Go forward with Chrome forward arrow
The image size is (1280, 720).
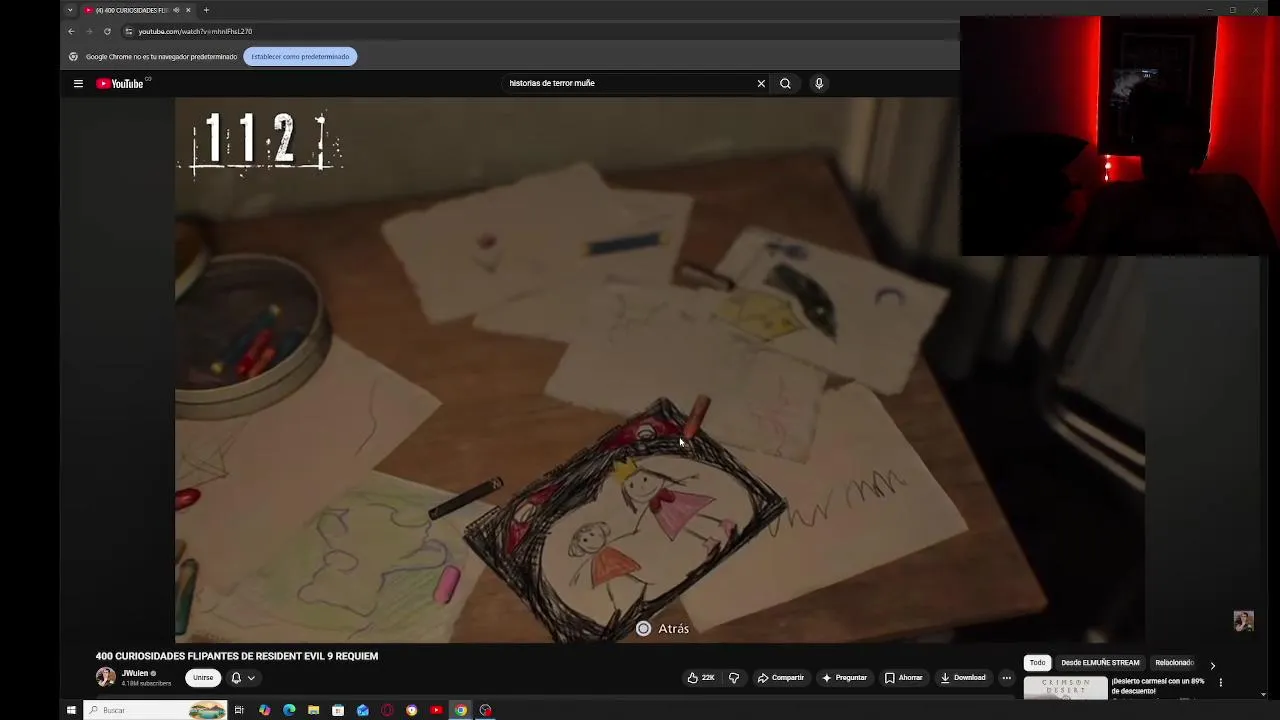click(x=89, y=31)
